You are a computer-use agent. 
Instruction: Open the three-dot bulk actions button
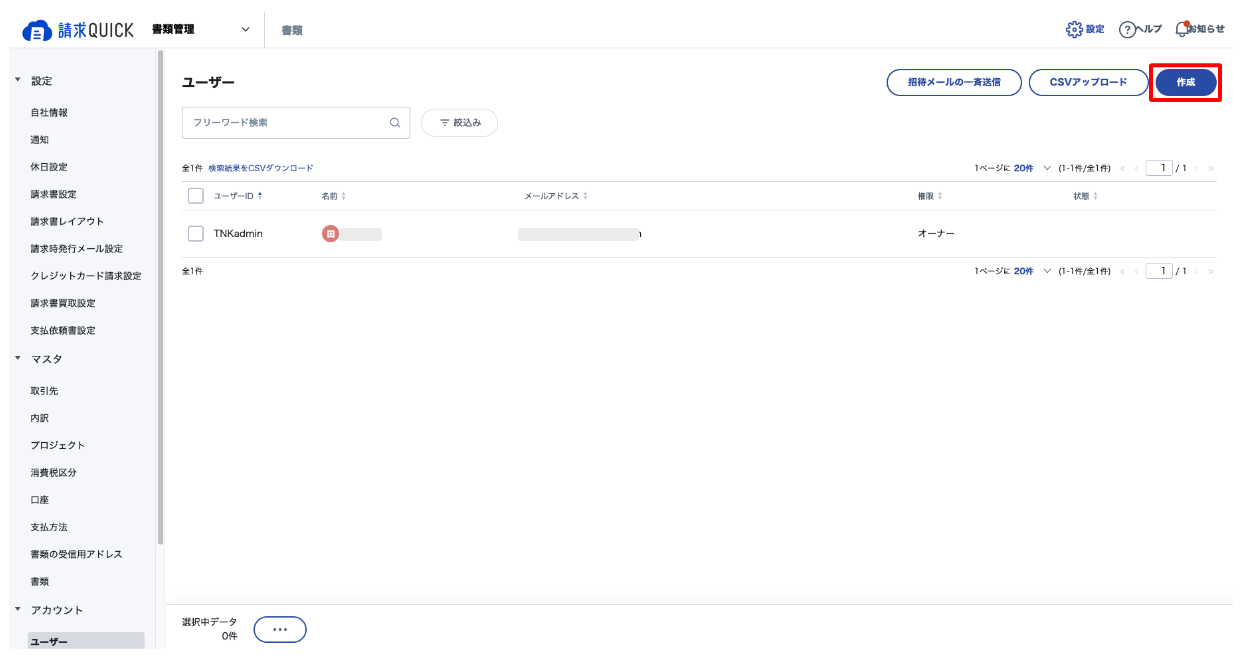pyautogui.click(x=280, y=629)
